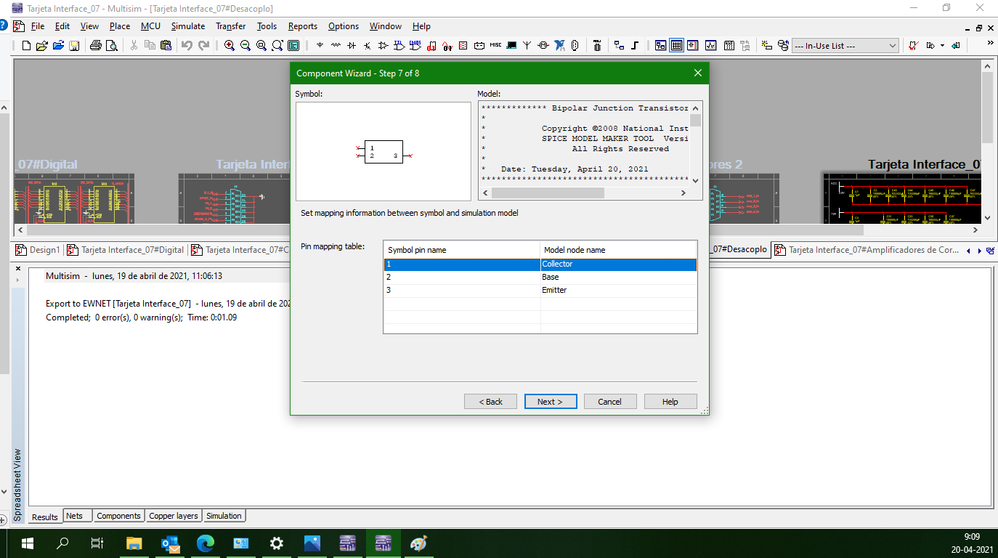
Task: Place an Indicator component icon
Action: pyautogui.click(x=463, y=46)
